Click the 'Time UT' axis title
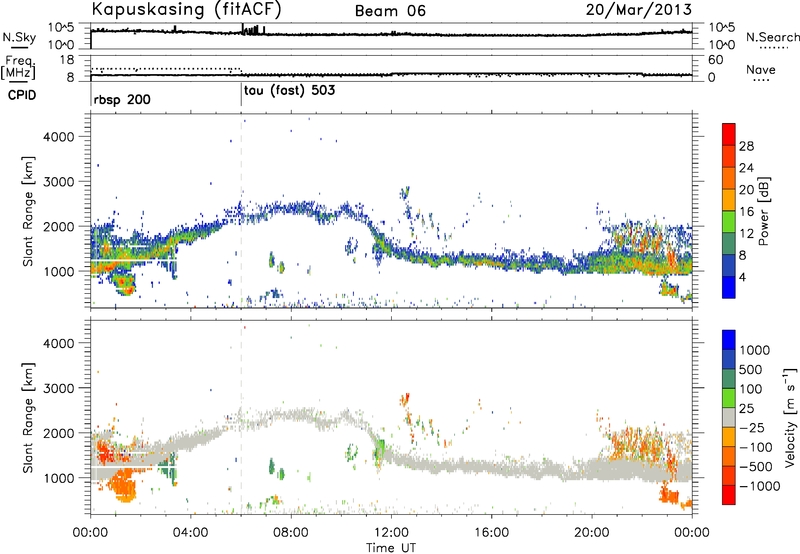 pos(391,548)
